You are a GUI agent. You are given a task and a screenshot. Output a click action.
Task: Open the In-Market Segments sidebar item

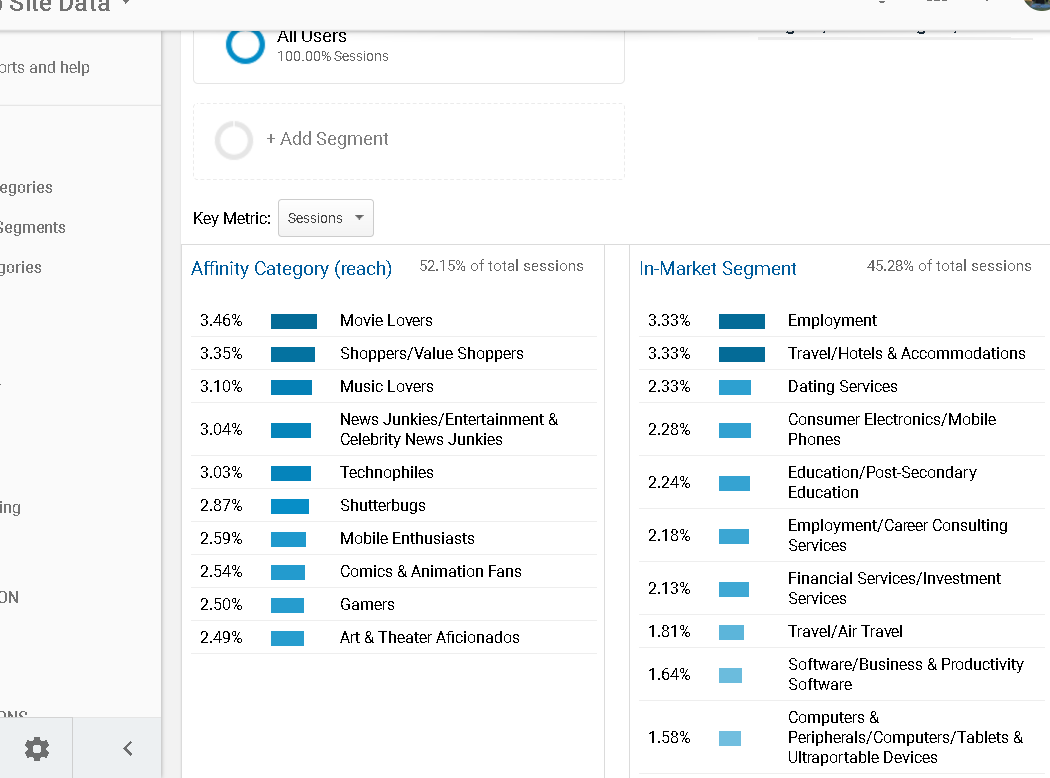(33, 227)
